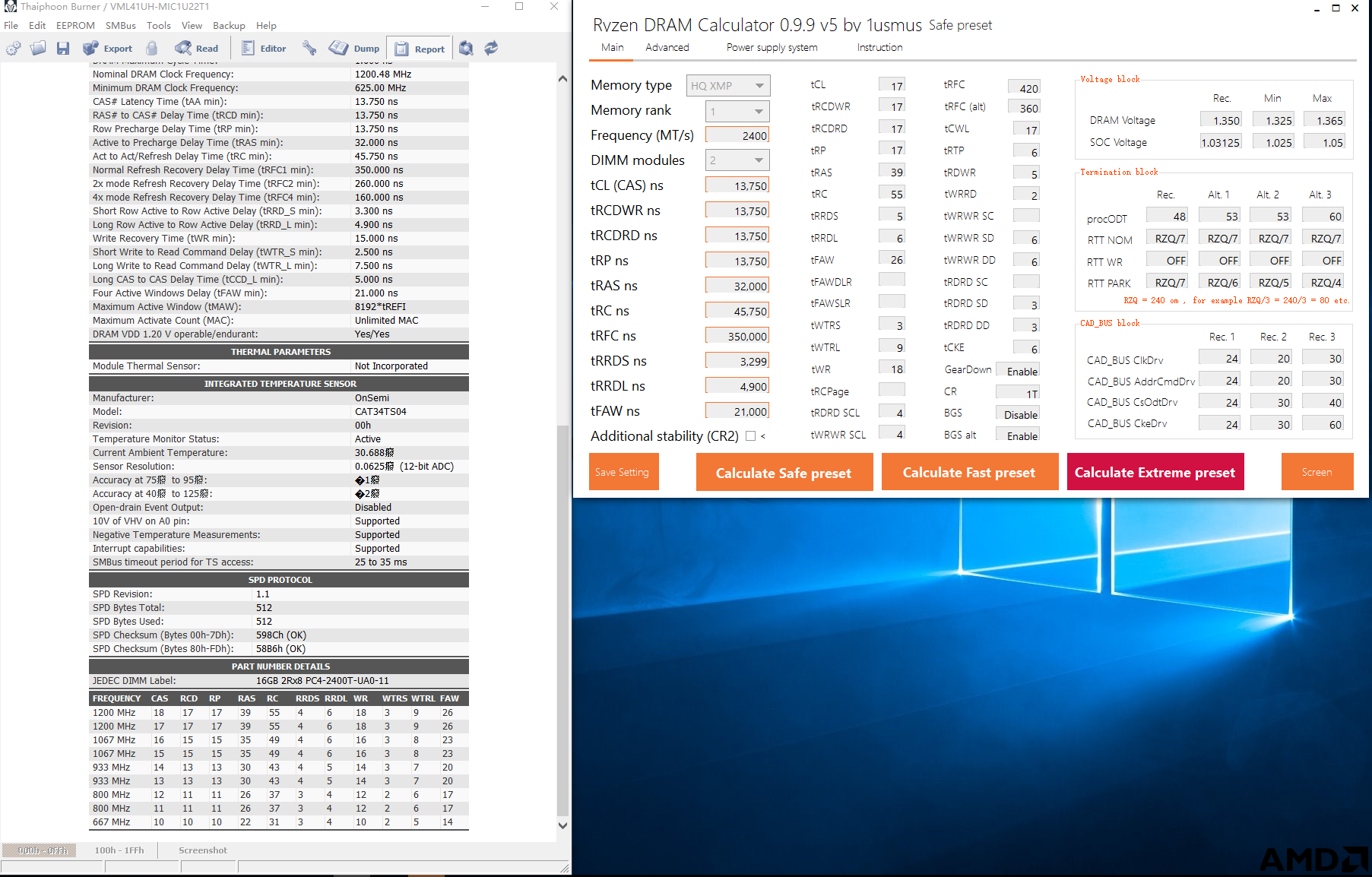This screenshot has height=877, width=1372.
Task: Click the padlock icon in the toolbar
Action: coord(152,49)
